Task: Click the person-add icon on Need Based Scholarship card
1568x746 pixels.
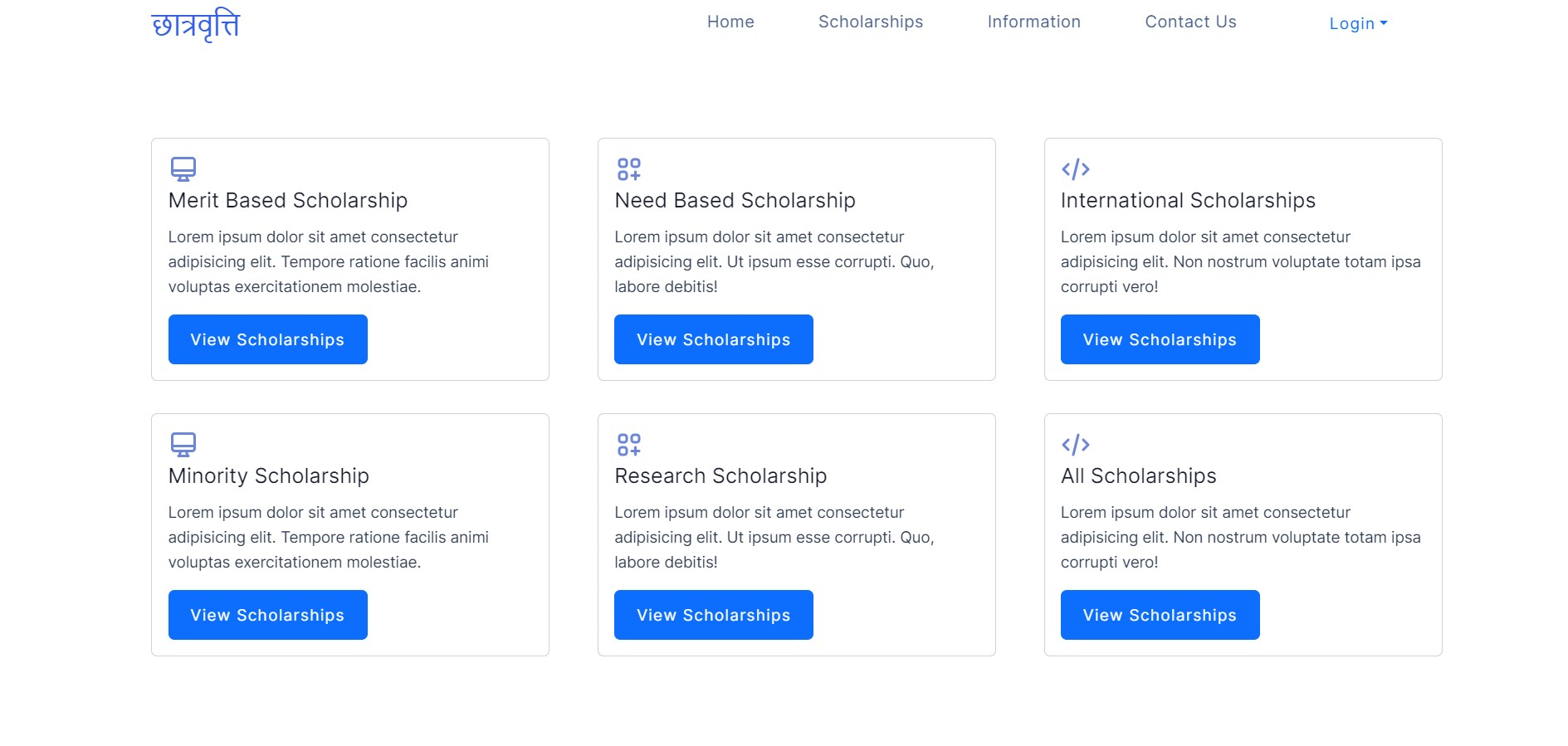Action: tap(628, 168)
